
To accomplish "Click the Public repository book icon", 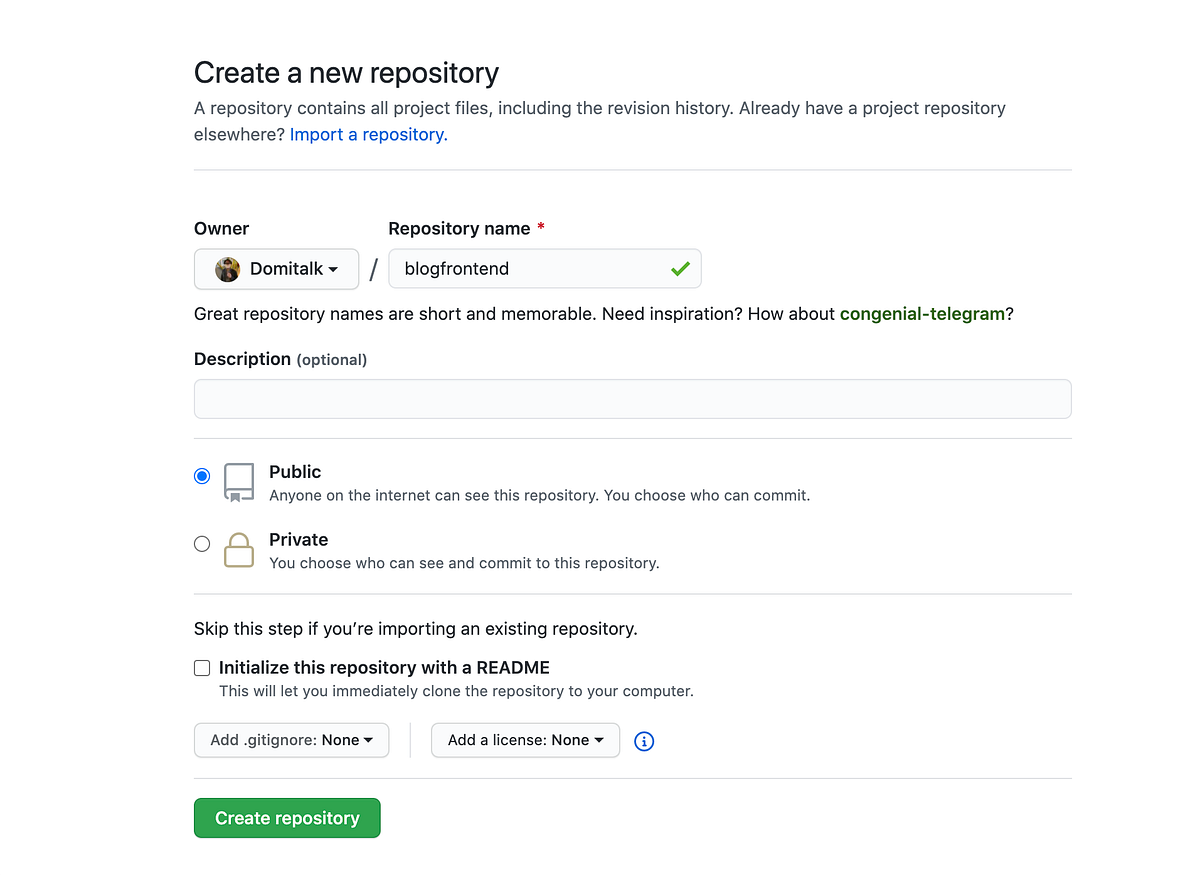I will tap(238, 482).
